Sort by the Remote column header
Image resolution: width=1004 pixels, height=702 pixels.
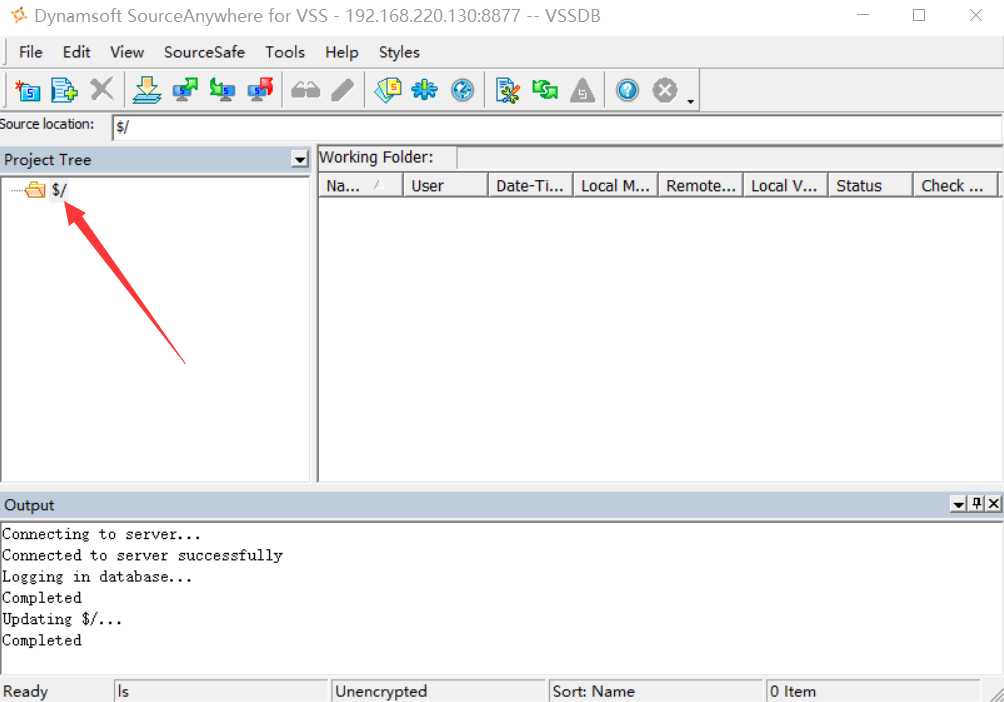tap(700, 185)
